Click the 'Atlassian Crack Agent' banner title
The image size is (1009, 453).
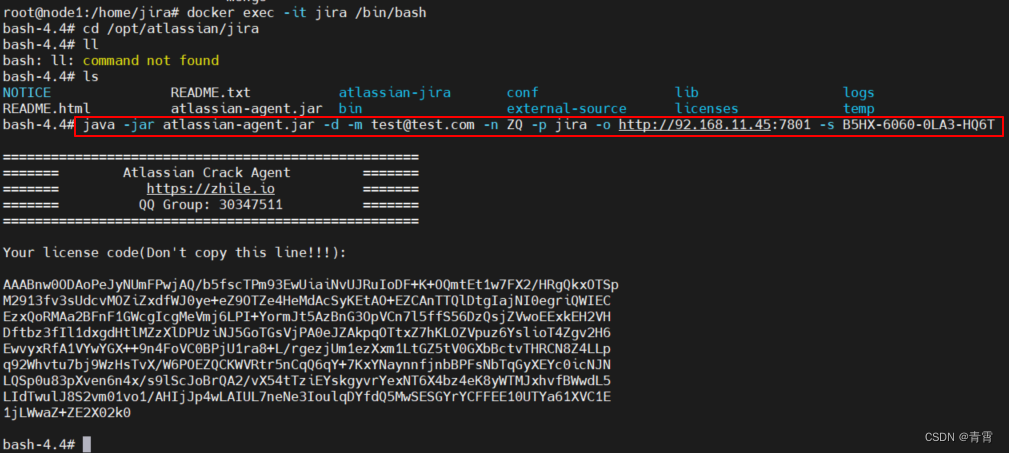207,172
